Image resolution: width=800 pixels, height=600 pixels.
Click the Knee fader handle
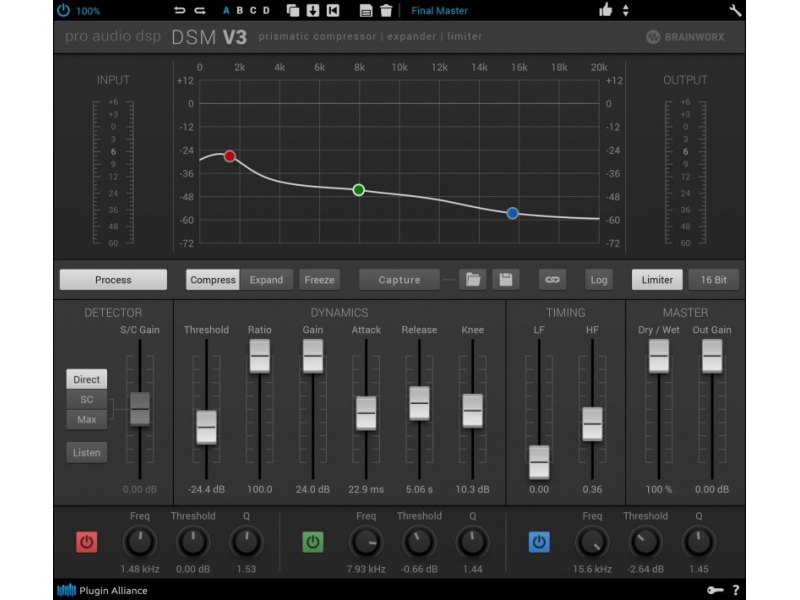(472, 410)
